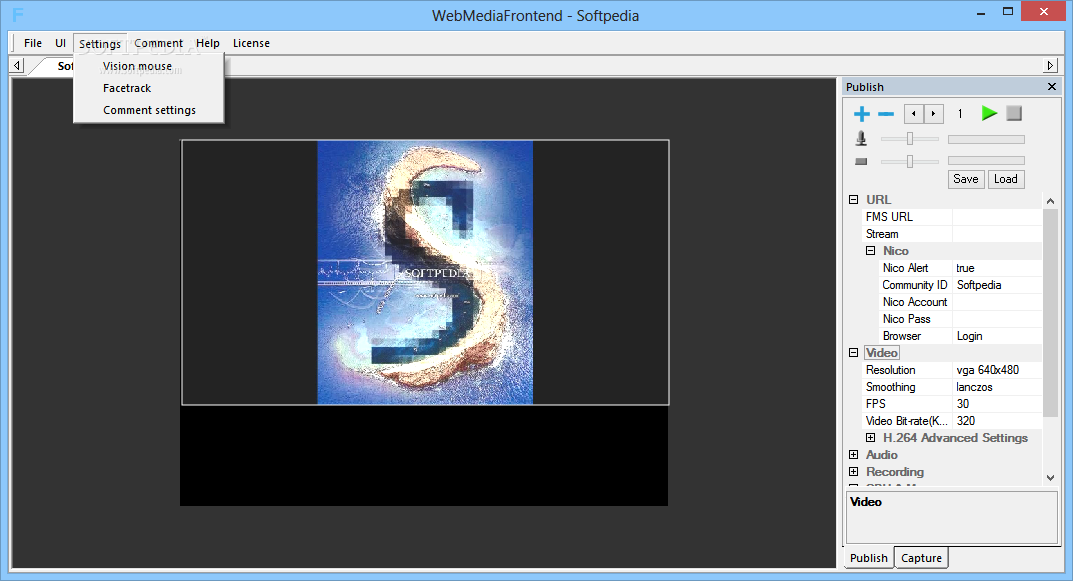Close the Publish panel
1073x581 pixels.
[1052, 87]
